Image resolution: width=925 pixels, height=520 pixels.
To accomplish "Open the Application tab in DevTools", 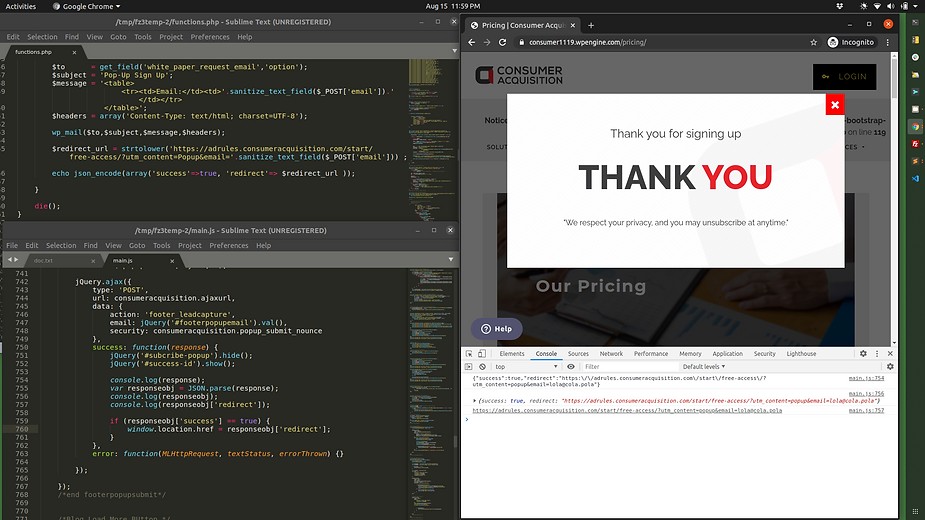I will [x=727, y=354].
